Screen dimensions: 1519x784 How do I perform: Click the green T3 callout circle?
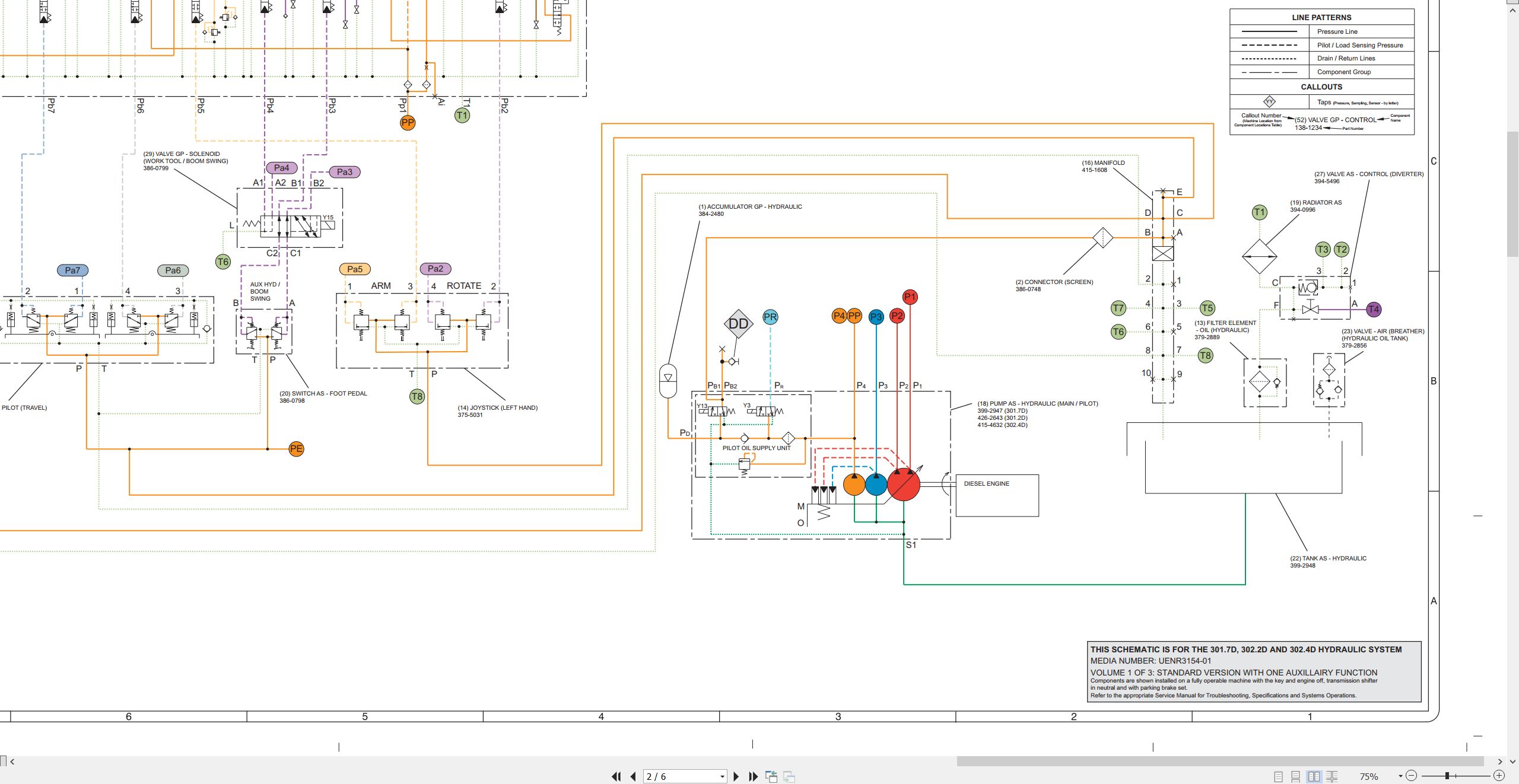pyautogui.click(x=1323, y=249)
